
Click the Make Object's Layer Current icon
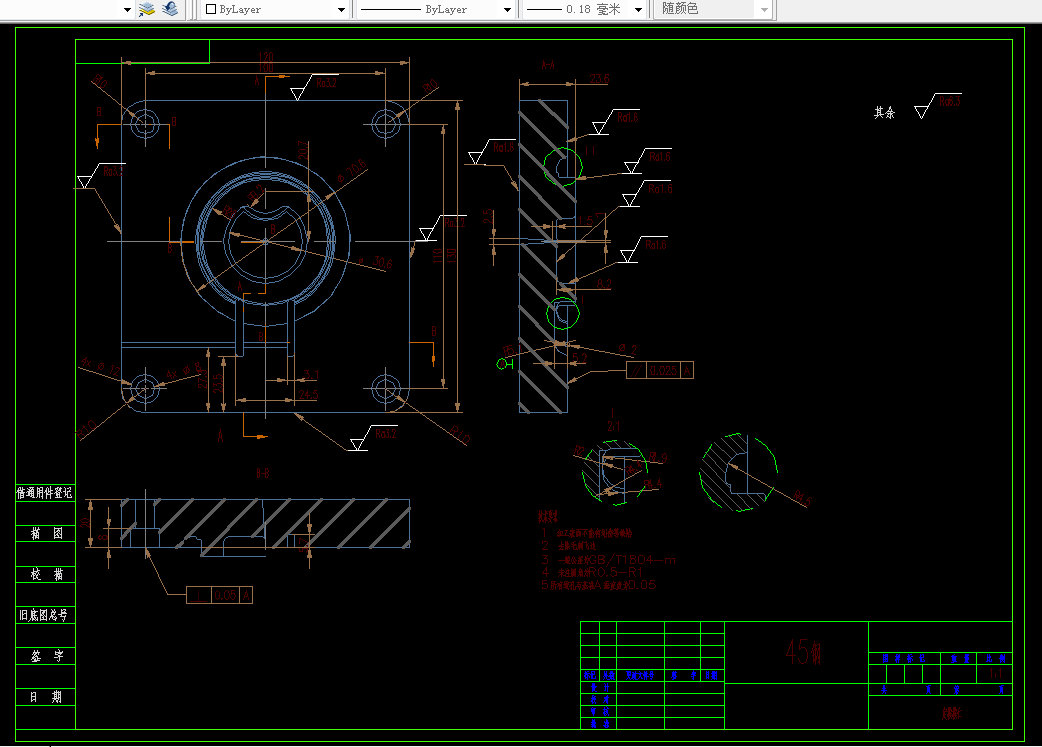[x=147, y=9]
